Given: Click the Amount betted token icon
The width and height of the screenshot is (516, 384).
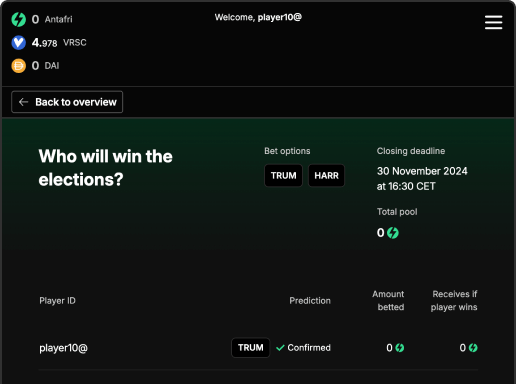Looking at the screenshot, I should (x=400, y=348).
